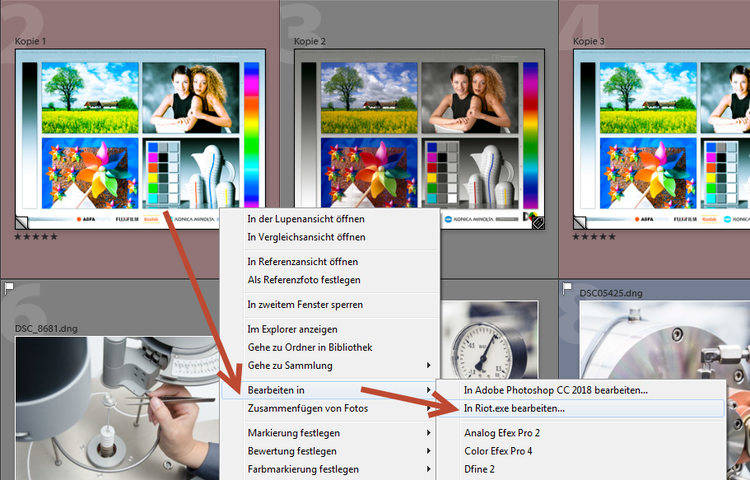Toggle the flag on DSC_8681.dng
The image size is (750, 480).
pyautogui.click(x=7, y=288)
